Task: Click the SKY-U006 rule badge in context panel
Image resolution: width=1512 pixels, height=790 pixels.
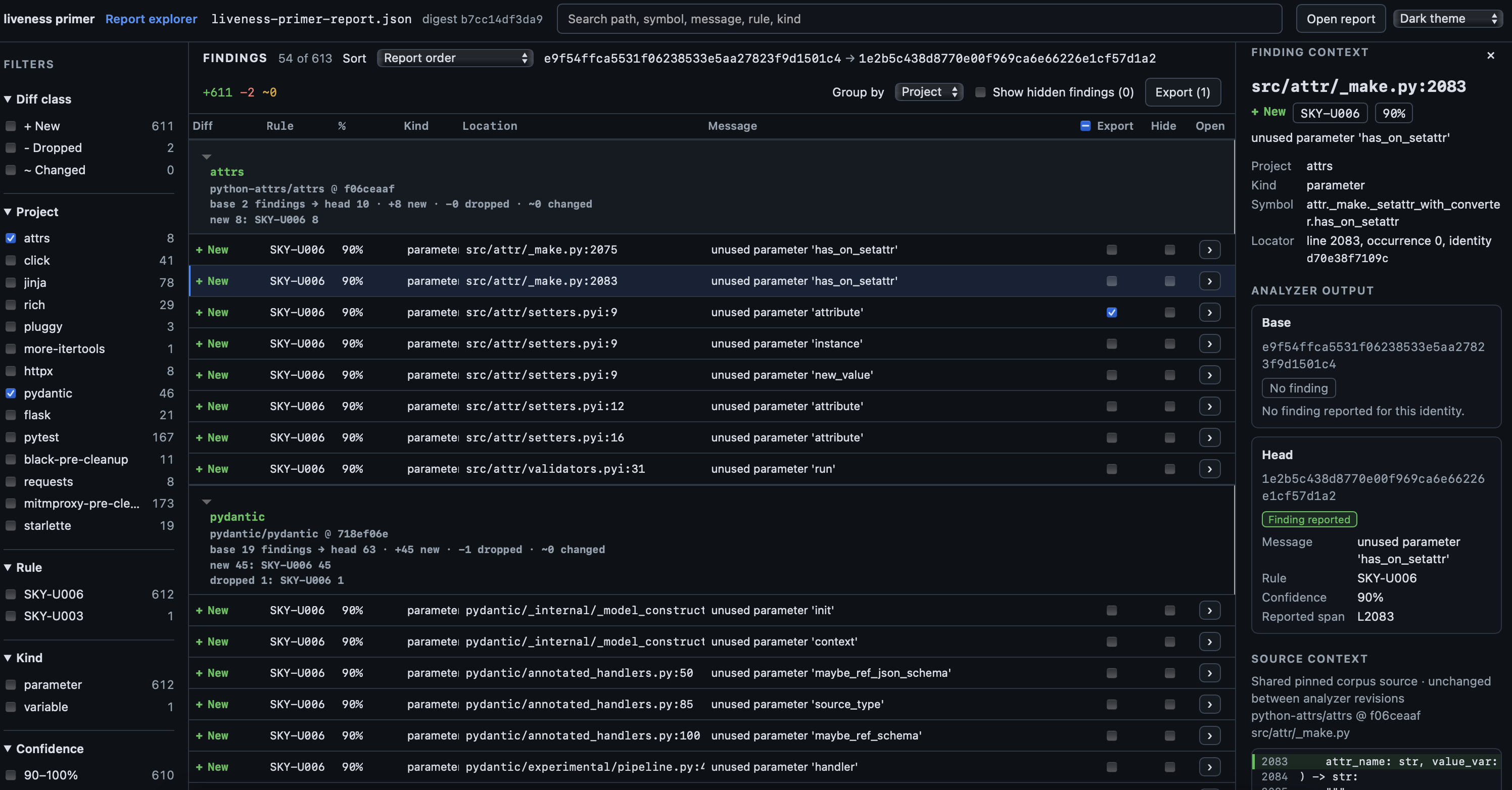Action: click(x=1330, y=113)
